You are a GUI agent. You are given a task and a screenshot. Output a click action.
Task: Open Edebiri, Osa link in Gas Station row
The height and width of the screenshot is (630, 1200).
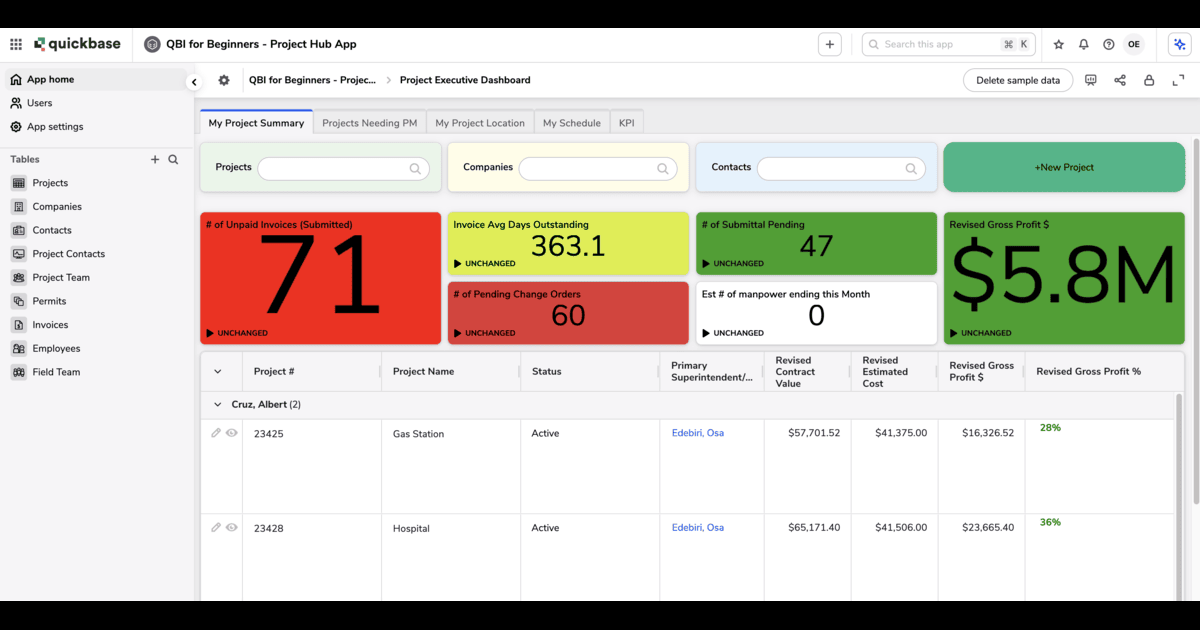[698, 433]
